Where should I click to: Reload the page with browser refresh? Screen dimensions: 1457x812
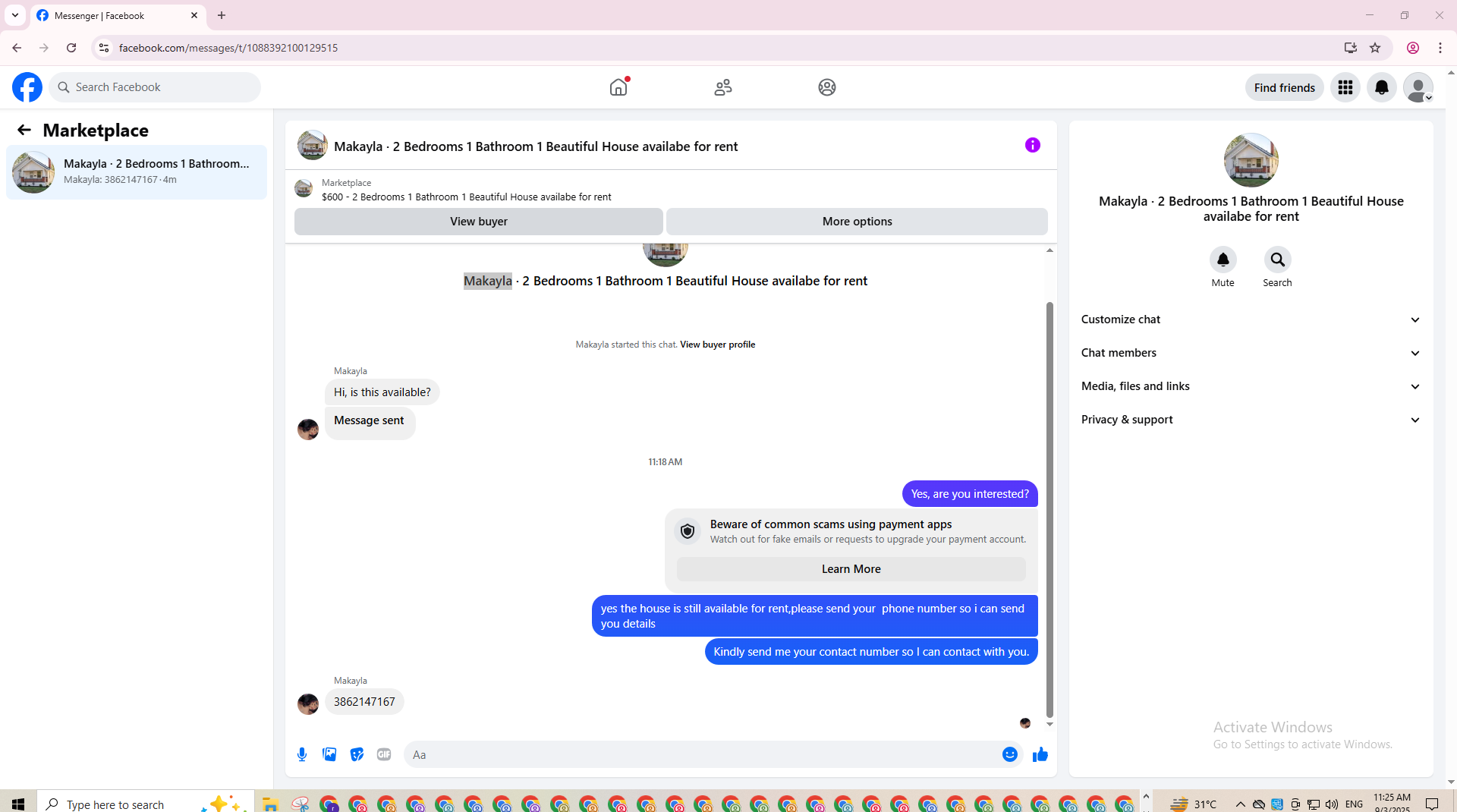click(71, 48)
